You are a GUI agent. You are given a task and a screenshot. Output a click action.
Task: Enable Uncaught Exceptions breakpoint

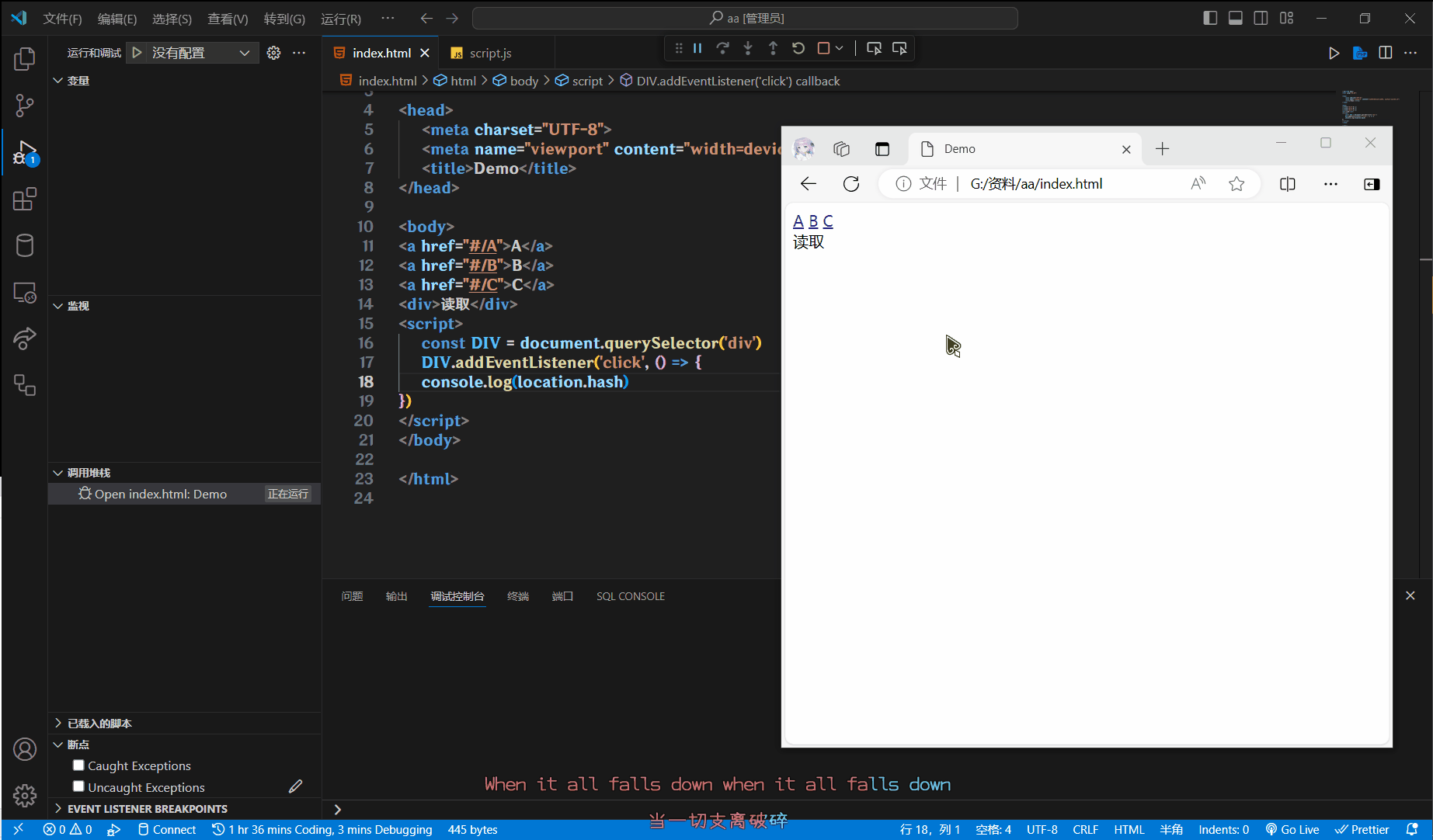(x=78, y=786)
